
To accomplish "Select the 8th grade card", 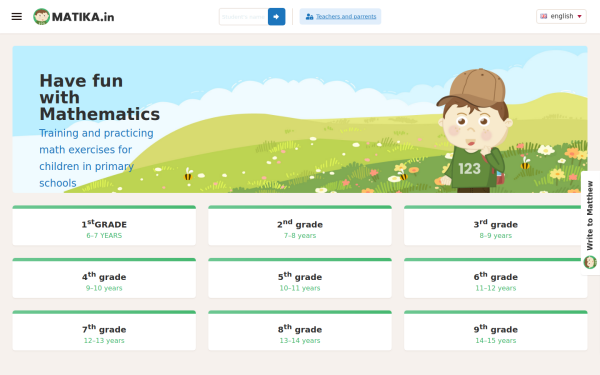I will [300, 330].
